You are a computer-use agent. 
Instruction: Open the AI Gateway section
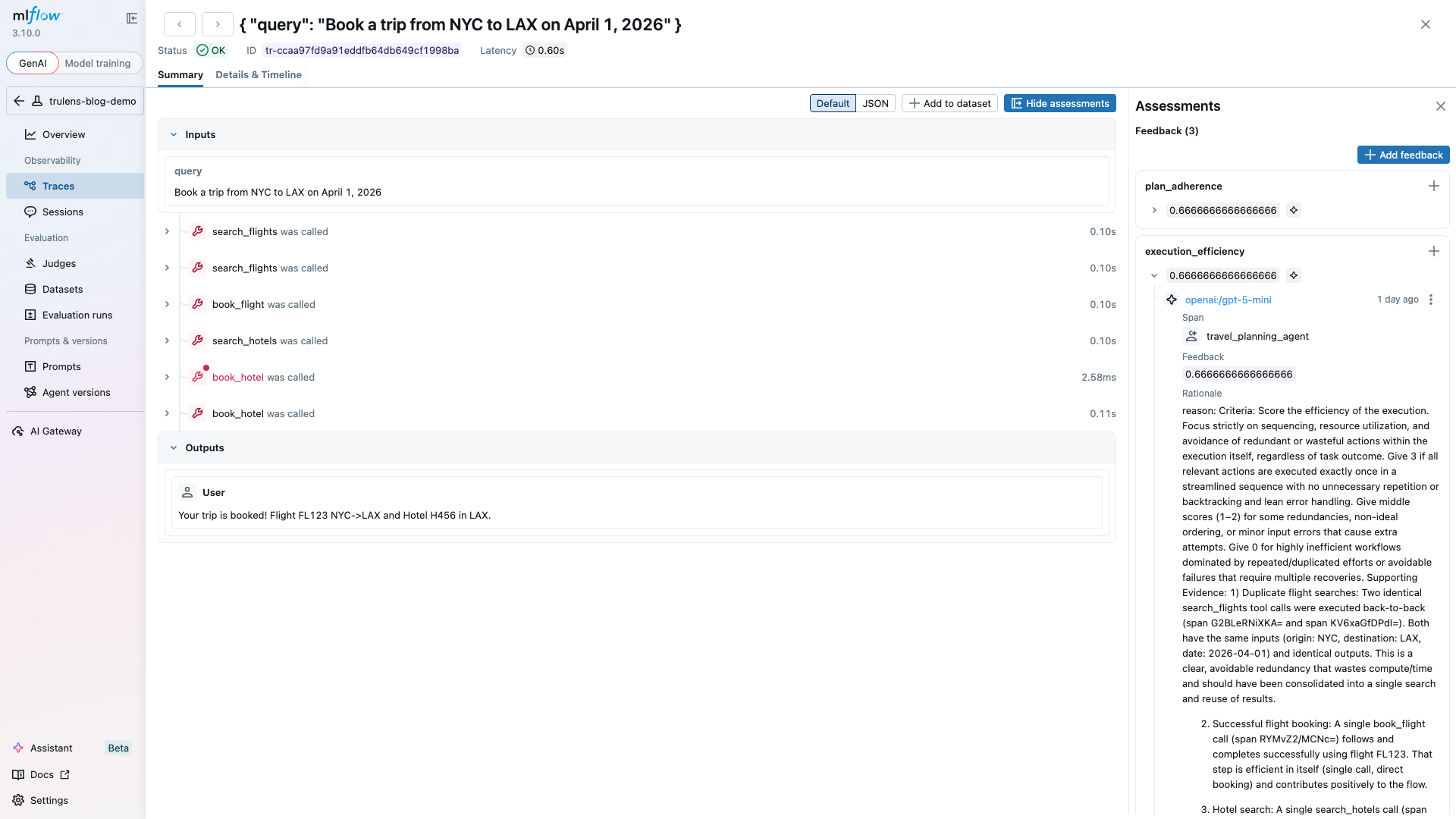[56, 431]
